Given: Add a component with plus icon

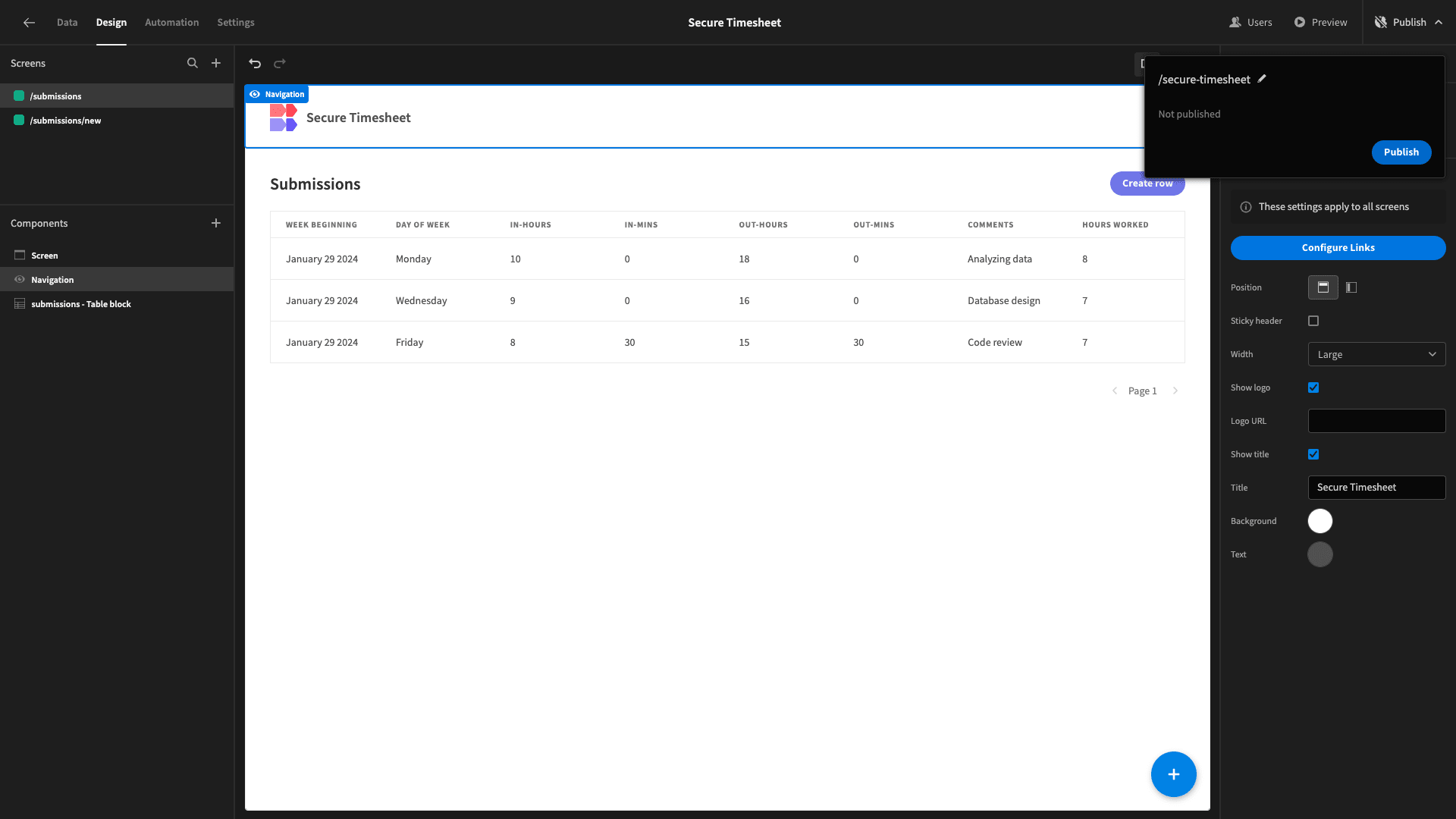Looking at the screenshot, I should coord(216,223).
